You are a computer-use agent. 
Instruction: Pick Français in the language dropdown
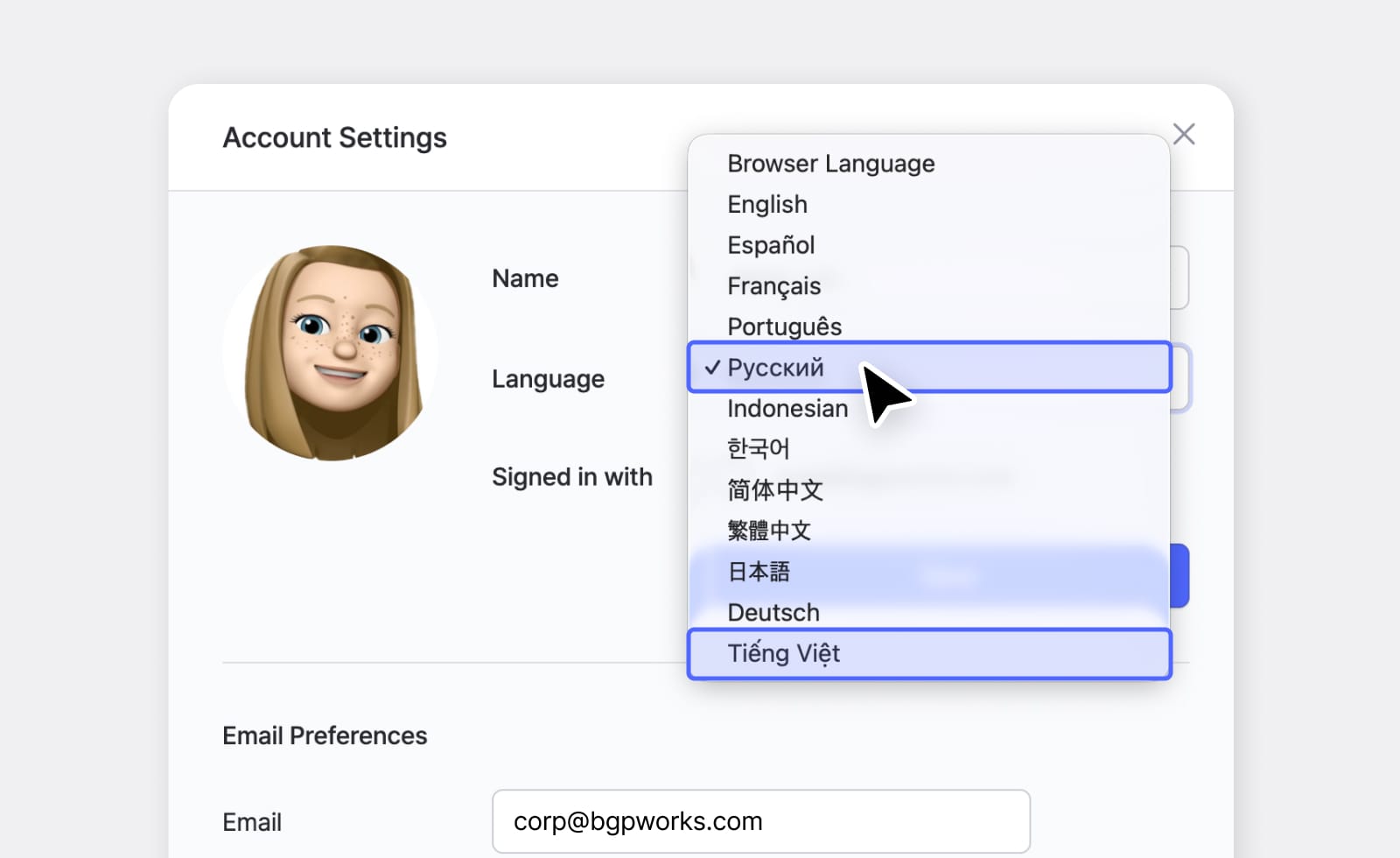(x=773, y=285)
